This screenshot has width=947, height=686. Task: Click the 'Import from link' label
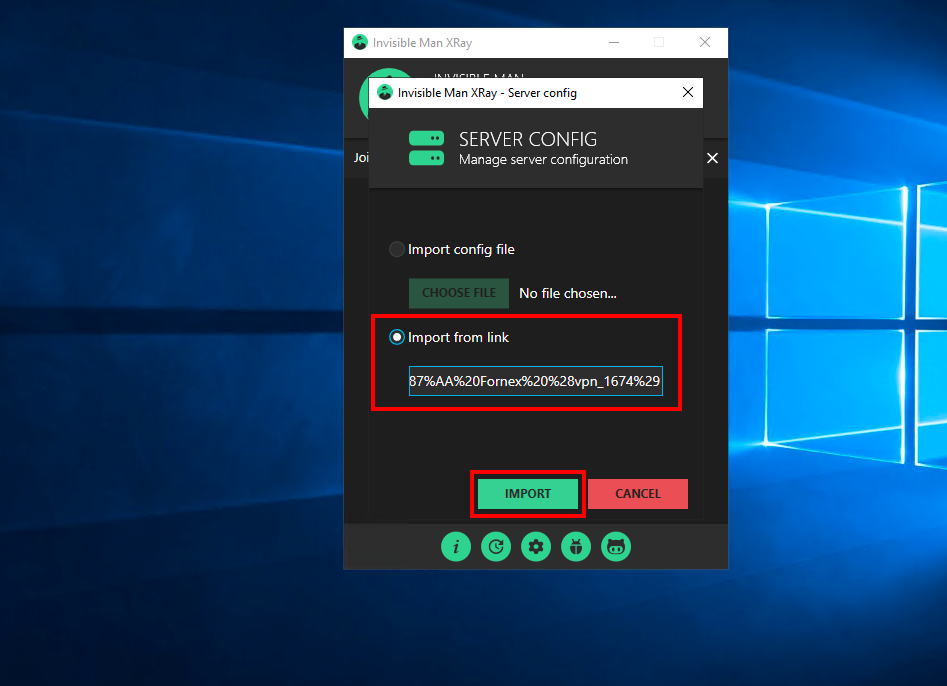(458, 338)
